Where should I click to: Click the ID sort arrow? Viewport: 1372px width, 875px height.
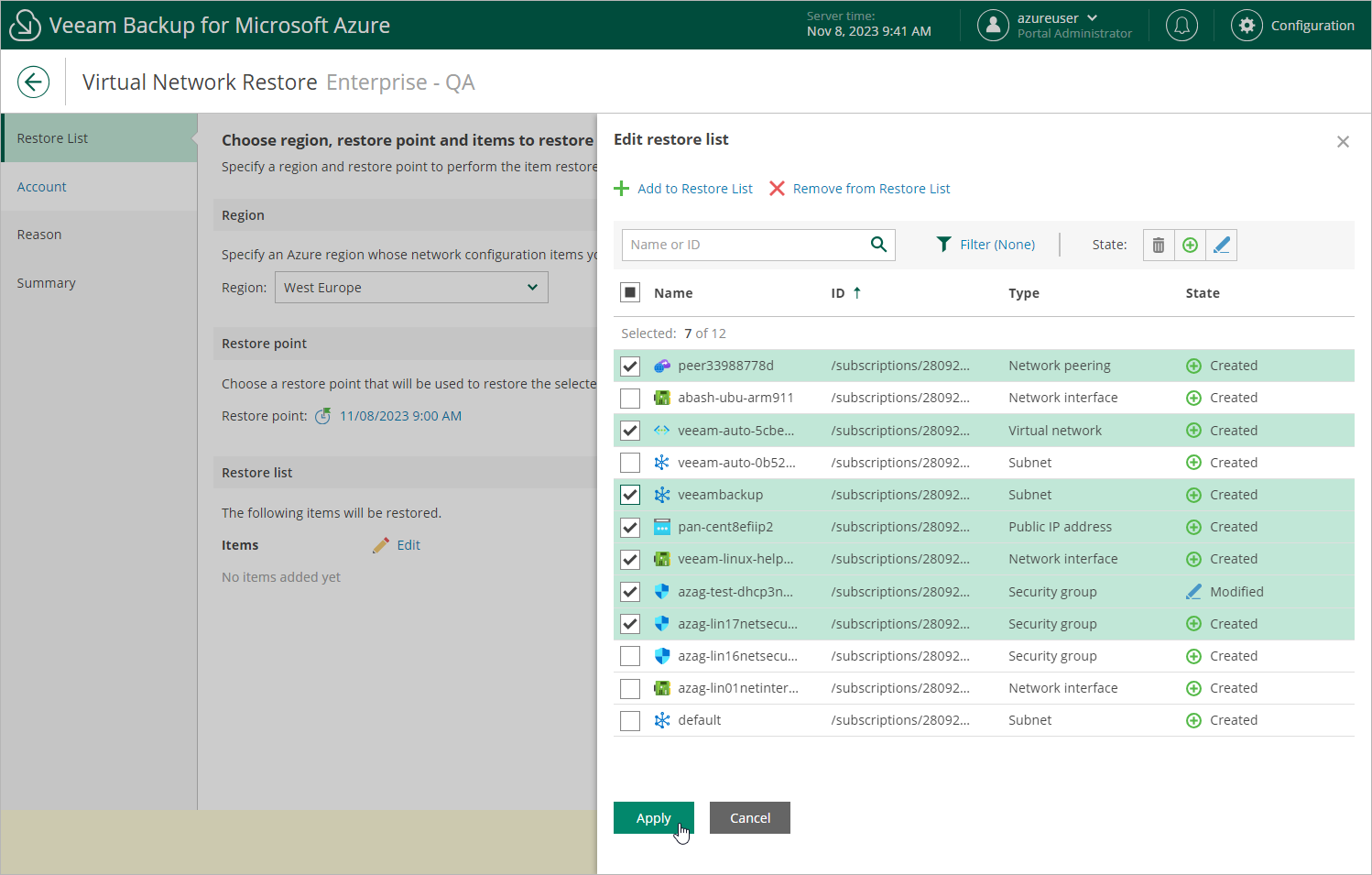click(857, 292)
